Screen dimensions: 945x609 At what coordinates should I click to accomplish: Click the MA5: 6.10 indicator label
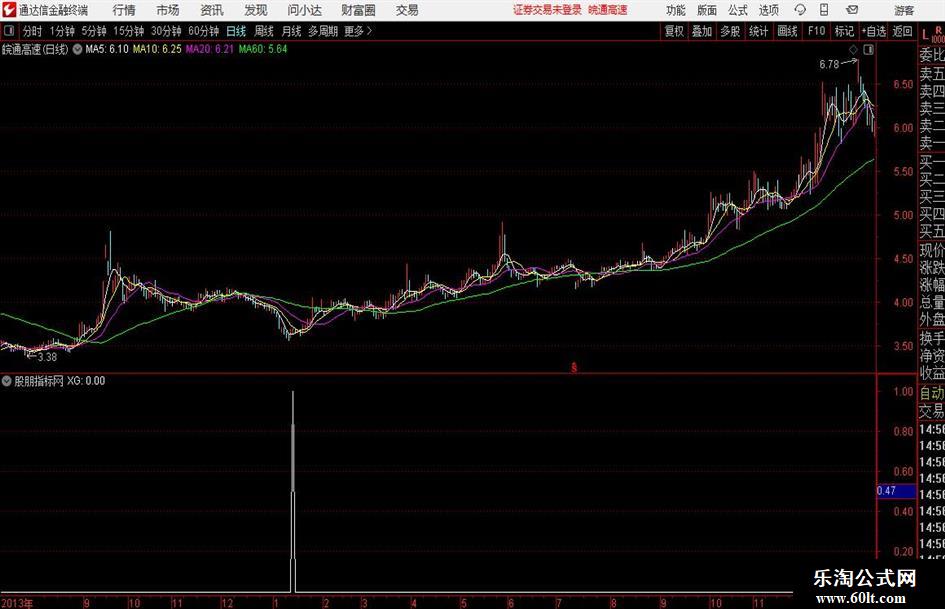tap(107, 49)
